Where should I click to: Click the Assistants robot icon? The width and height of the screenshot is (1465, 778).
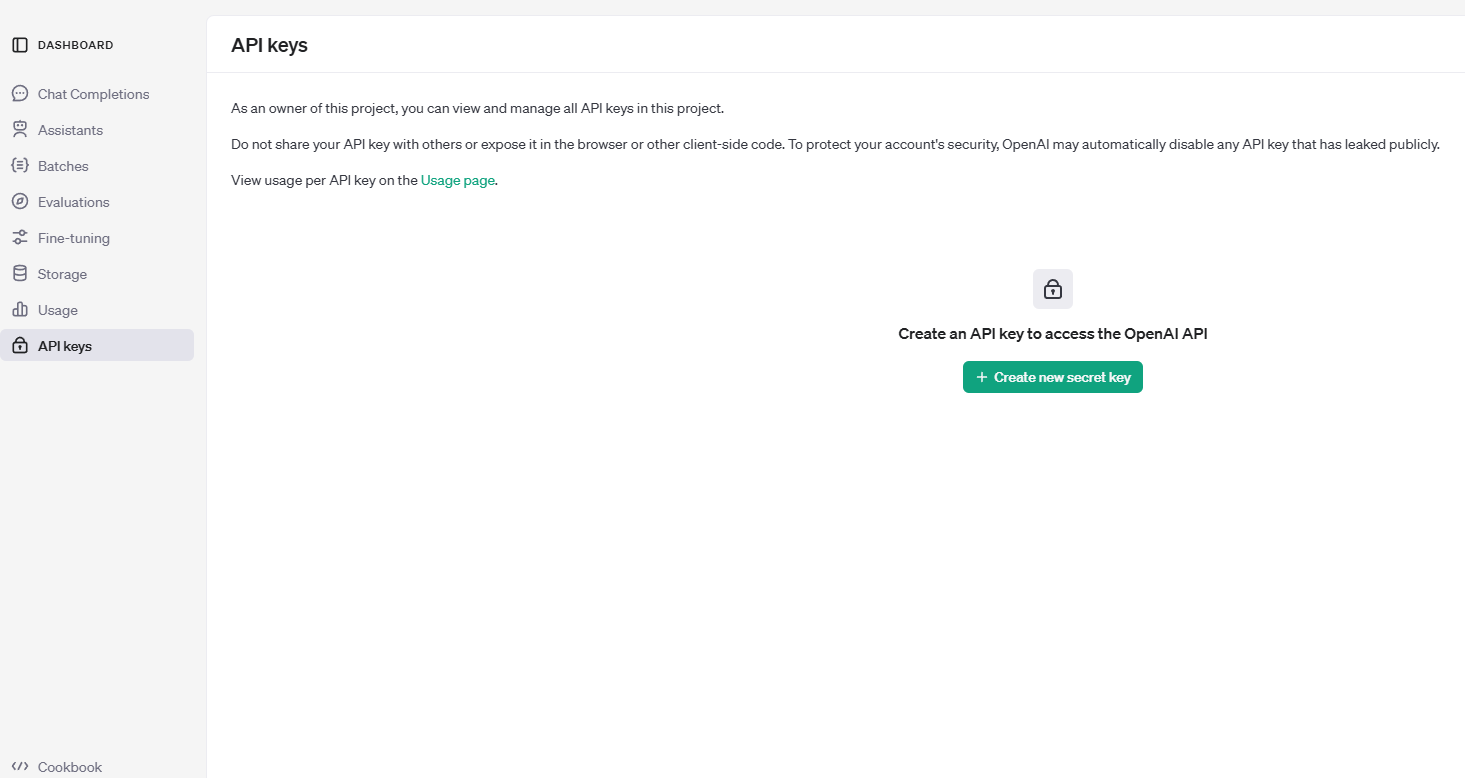click(20, 130)
